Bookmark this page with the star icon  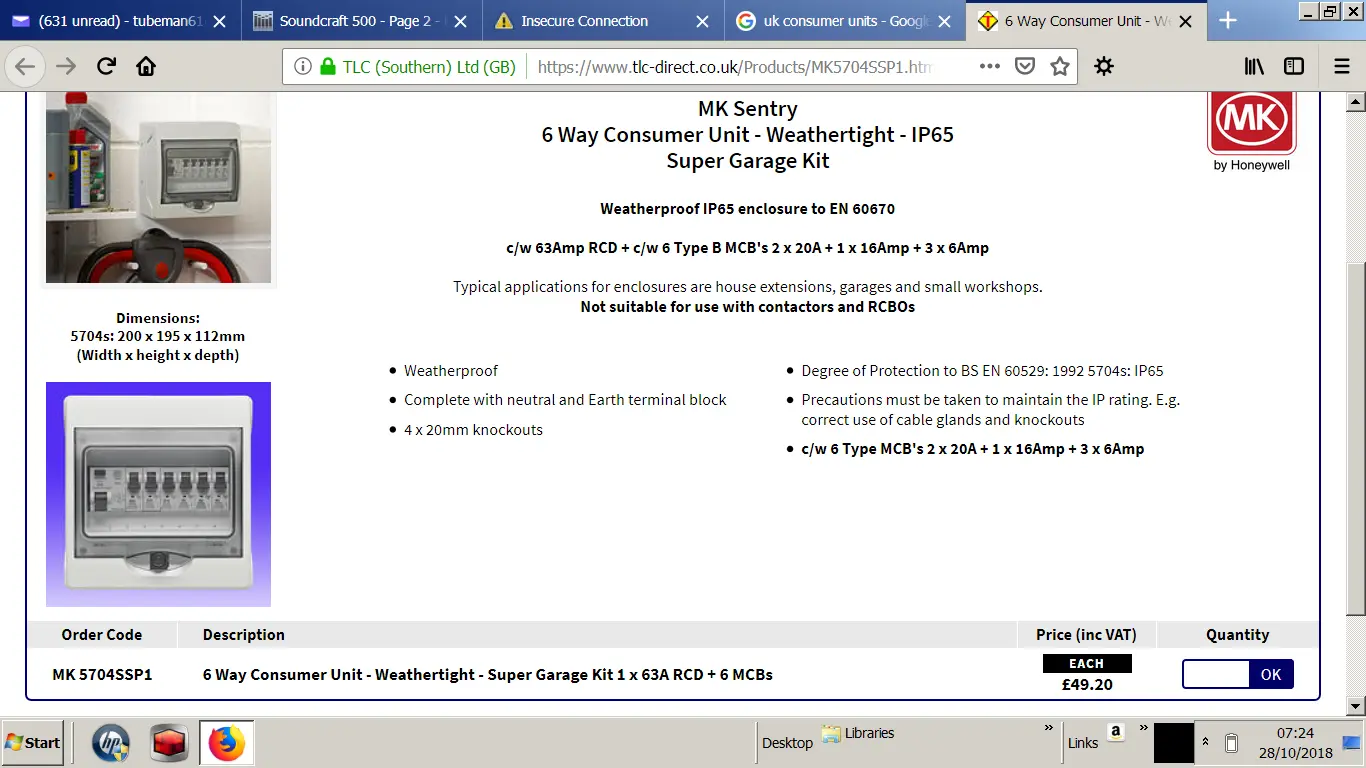point(1060,67)
